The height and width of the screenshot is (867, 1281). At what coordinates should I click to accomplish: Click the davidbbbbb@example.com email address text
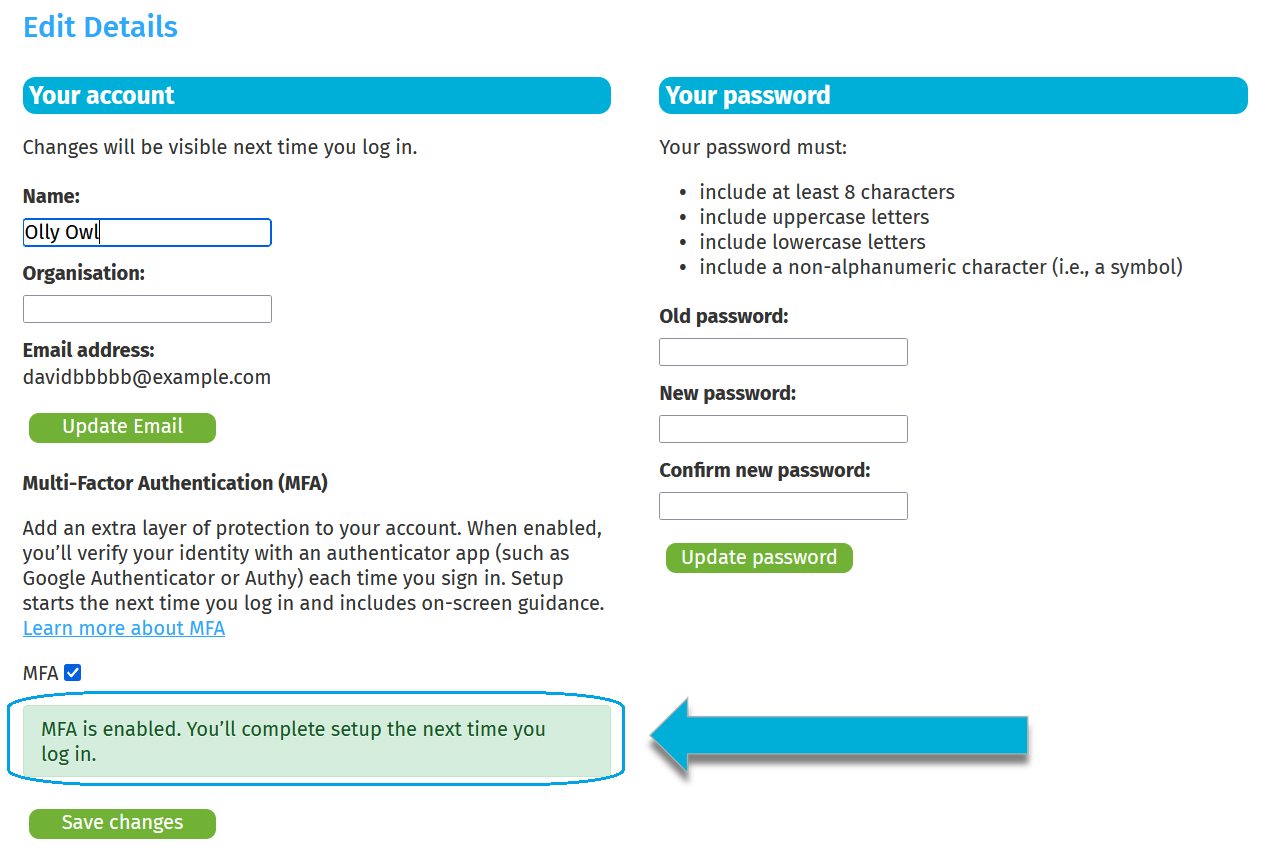(x=147, y=377)
